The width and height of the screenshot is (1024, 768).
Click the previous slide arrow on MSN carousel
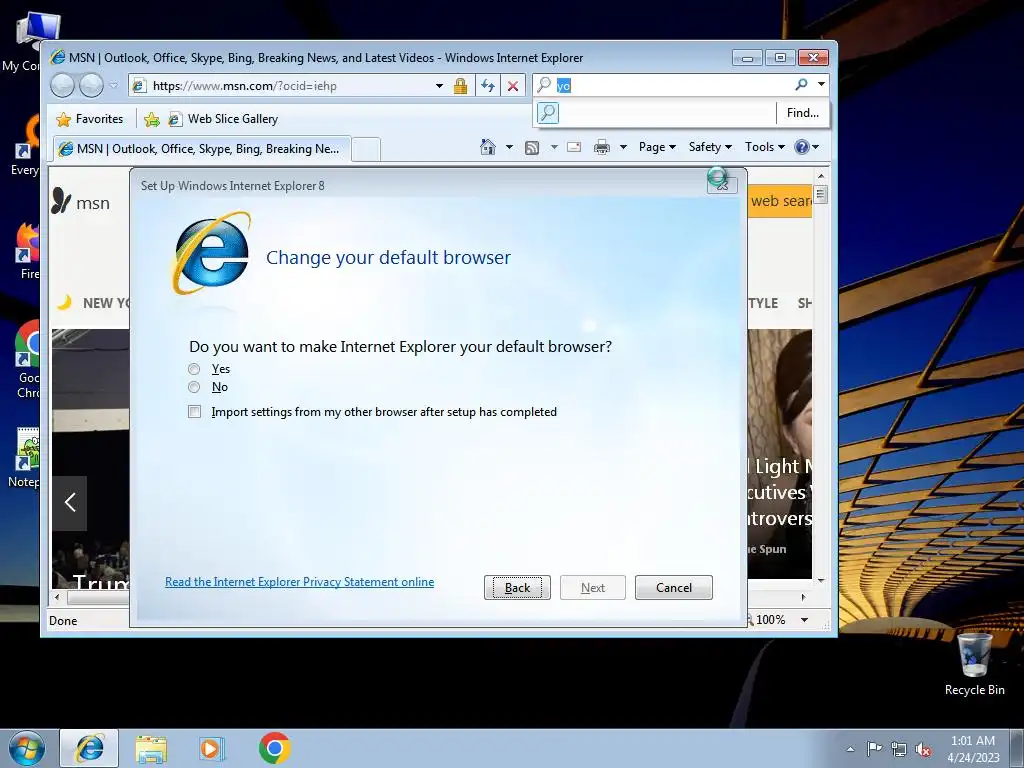click(x=70, y=502)
